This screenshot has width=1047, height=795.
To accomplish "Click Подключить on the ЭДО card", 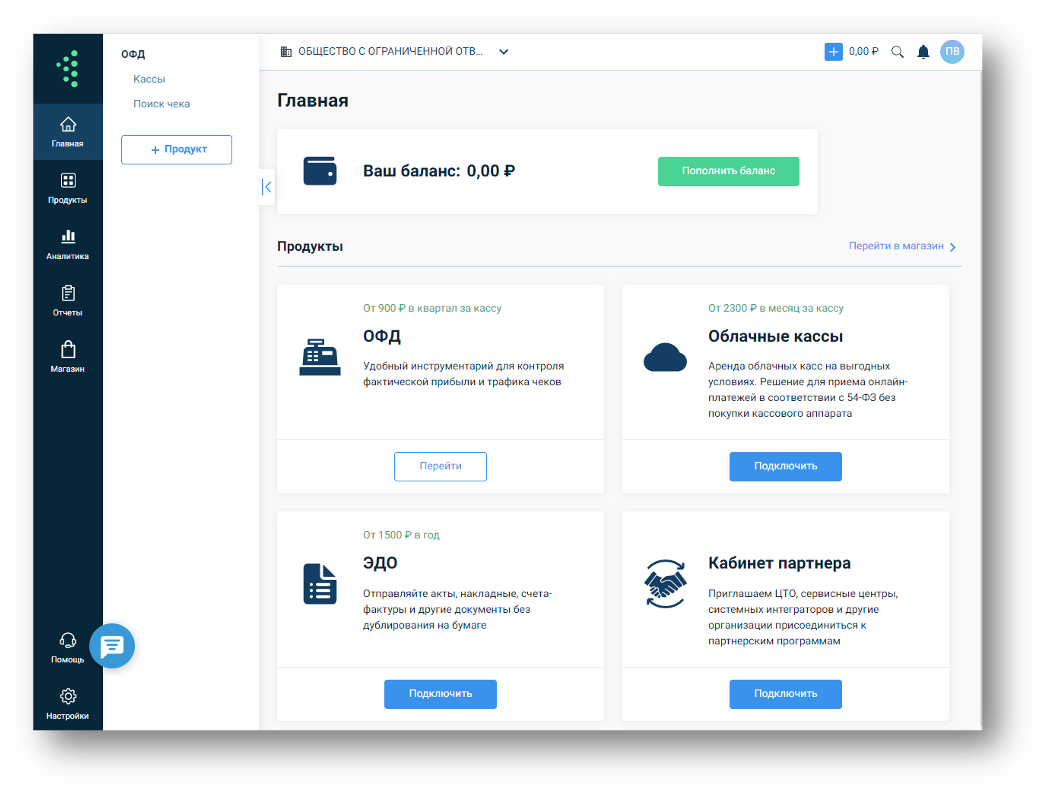I will pos(440,694).
